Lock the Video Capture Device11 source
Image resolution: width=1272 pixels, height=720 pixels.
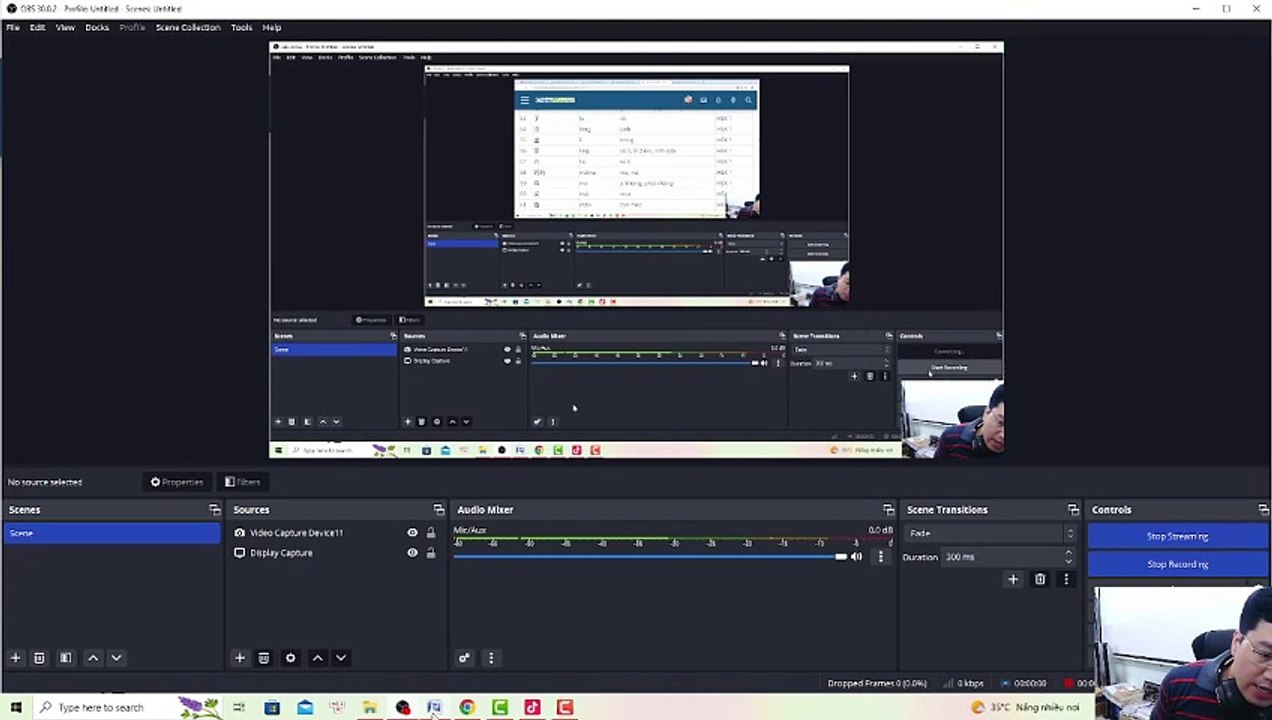431,532
